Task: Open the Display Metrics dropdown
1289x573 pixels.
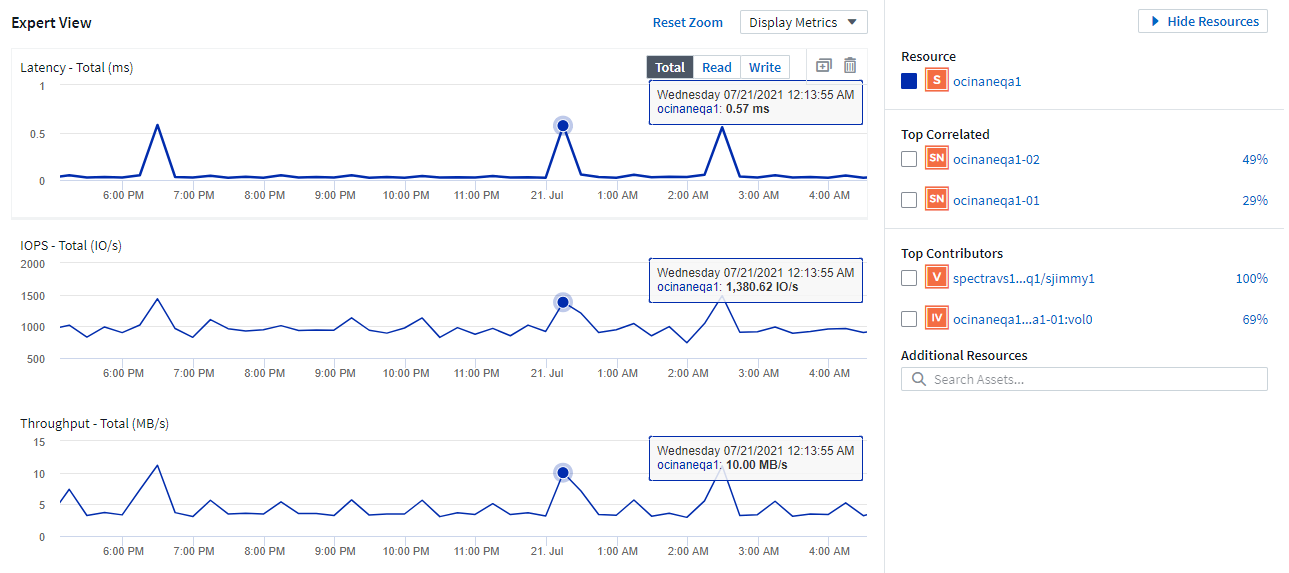Action: tap(803, 22)
